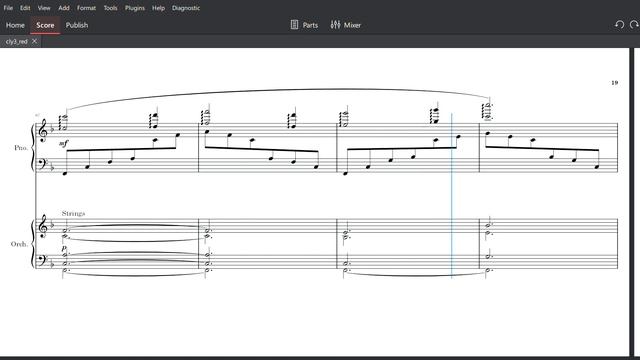Viewport: 640px width, 360px height.
Task: Open the Format menu
Action: 87,8
